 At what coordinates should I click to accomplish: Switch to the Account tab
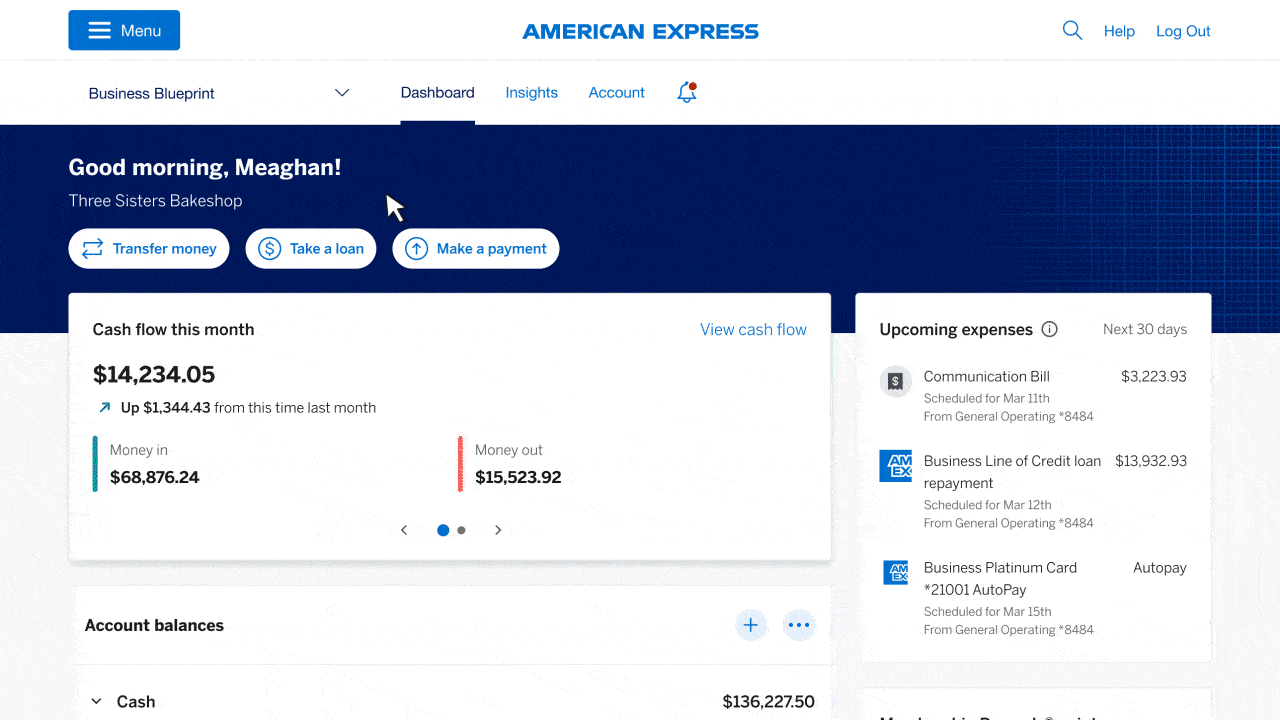click(616, 92)
